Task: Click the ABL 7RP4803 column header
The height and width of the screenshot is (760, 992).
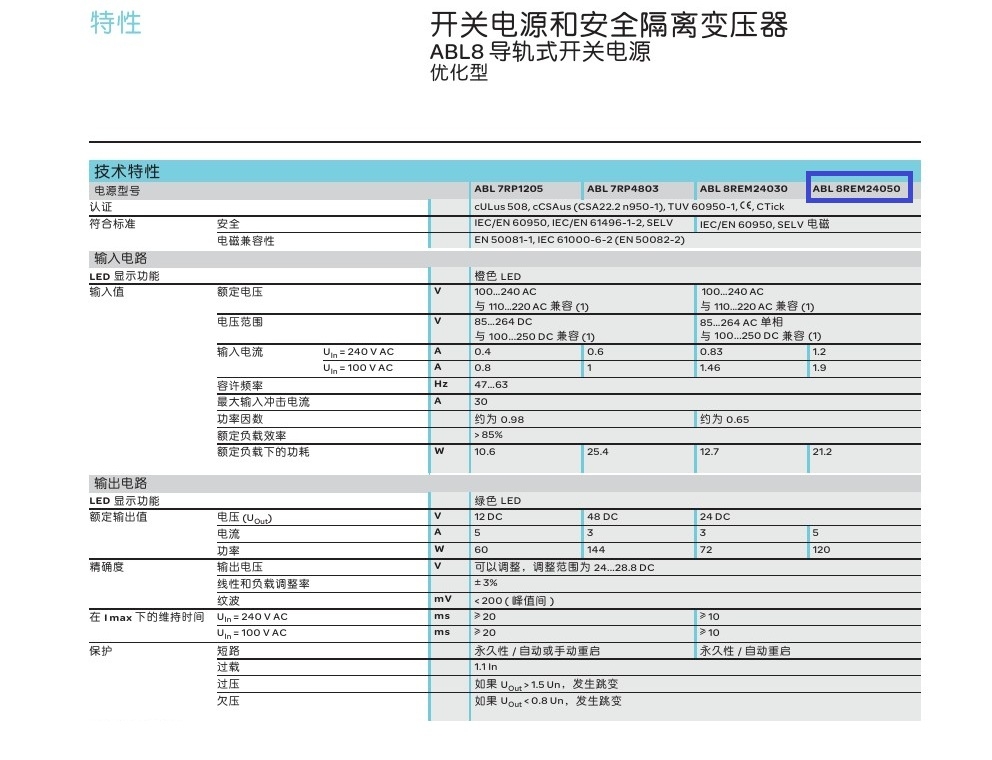Action: (x=623, y=189)
